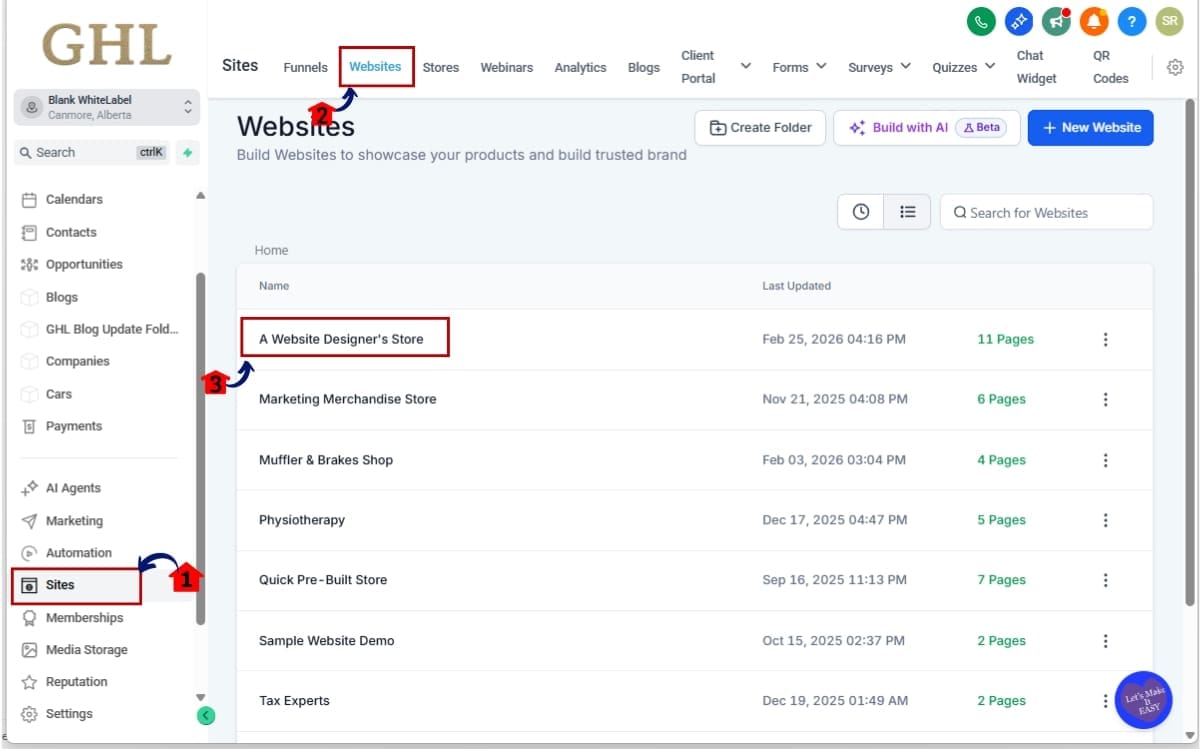Click the blue help question mark icon

(1131, 21)
